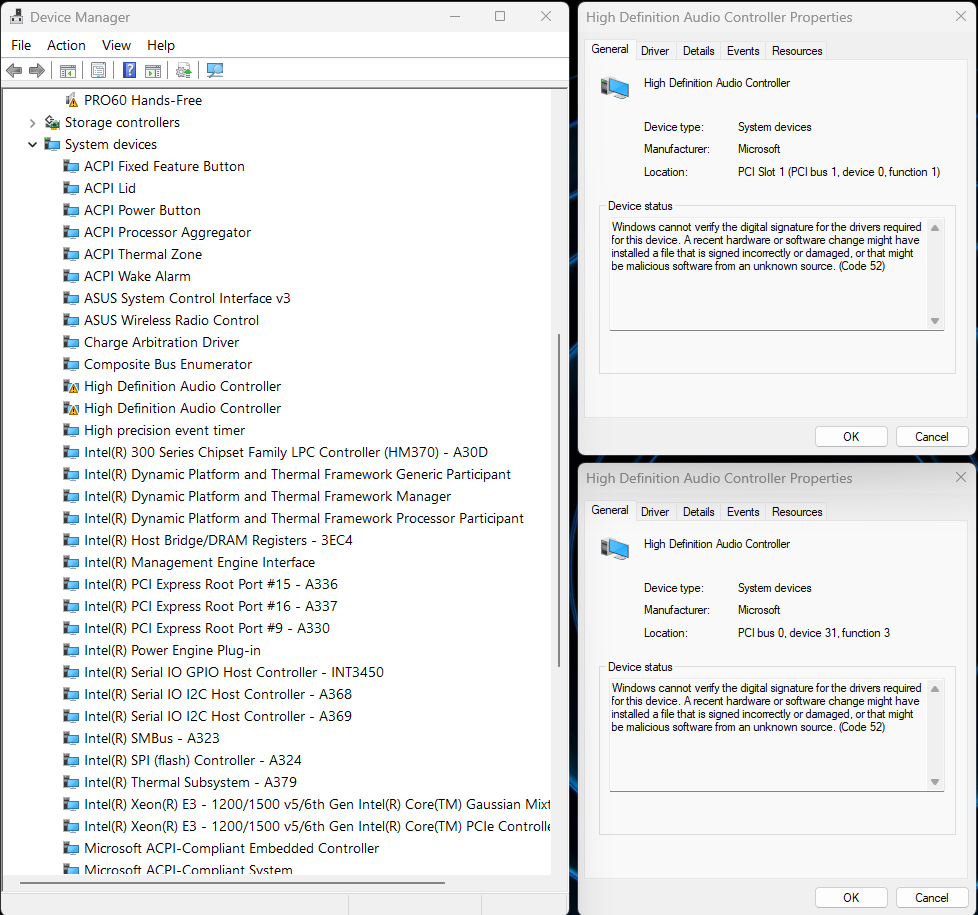Click the Scan for hardware changes icon
Screen dimensions: 978x915
(x=215, y=70)
